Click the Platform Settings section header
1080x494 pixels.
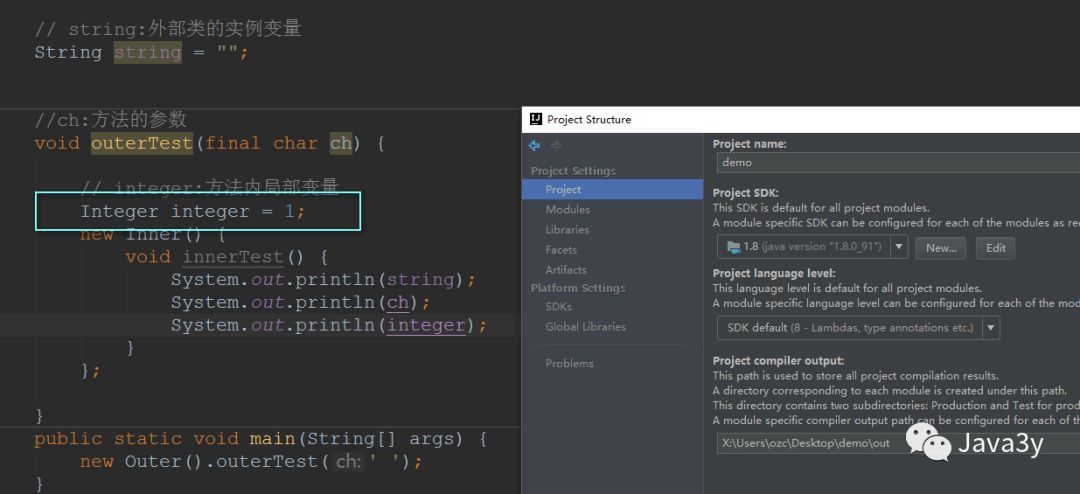578,288
